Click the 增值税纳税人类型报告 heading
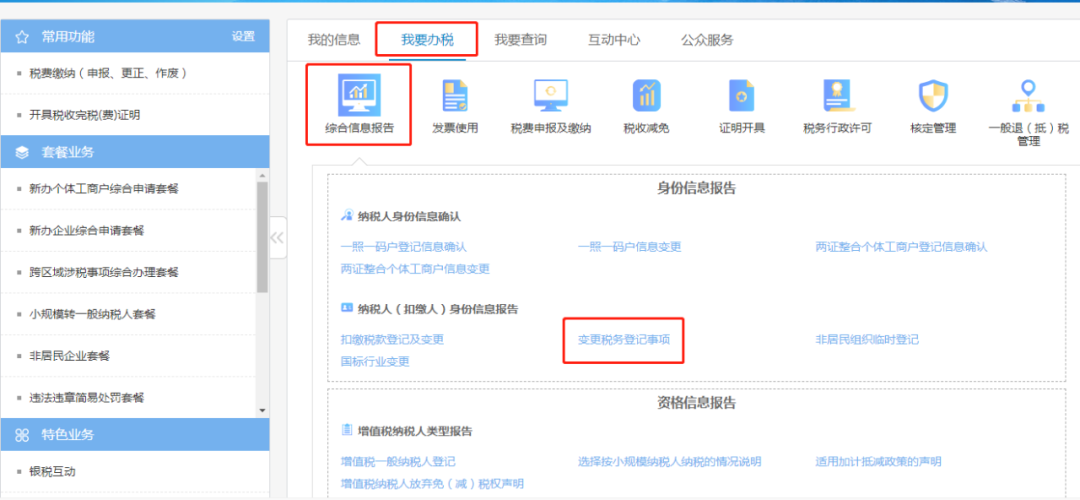Screen dimensions: 1080x500 [x=415, y=431]
